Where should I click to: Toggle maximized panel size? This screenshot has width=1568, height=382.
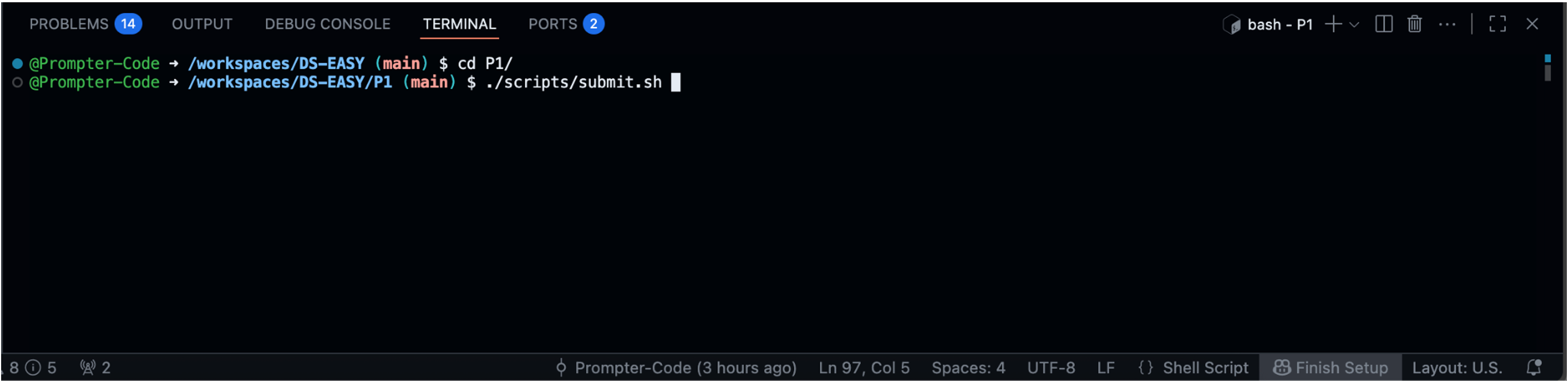1497,24
